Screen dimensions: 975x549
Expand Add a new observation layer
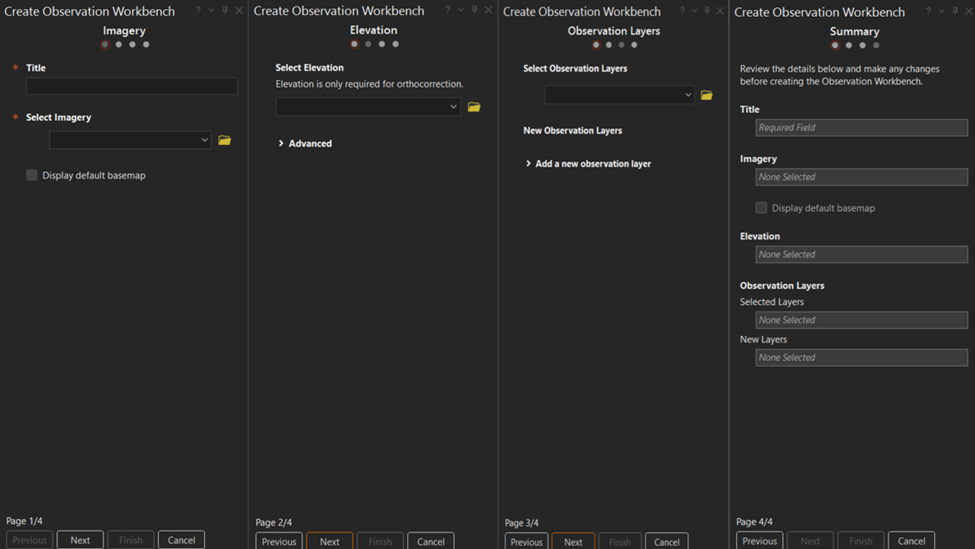point(588,164)
